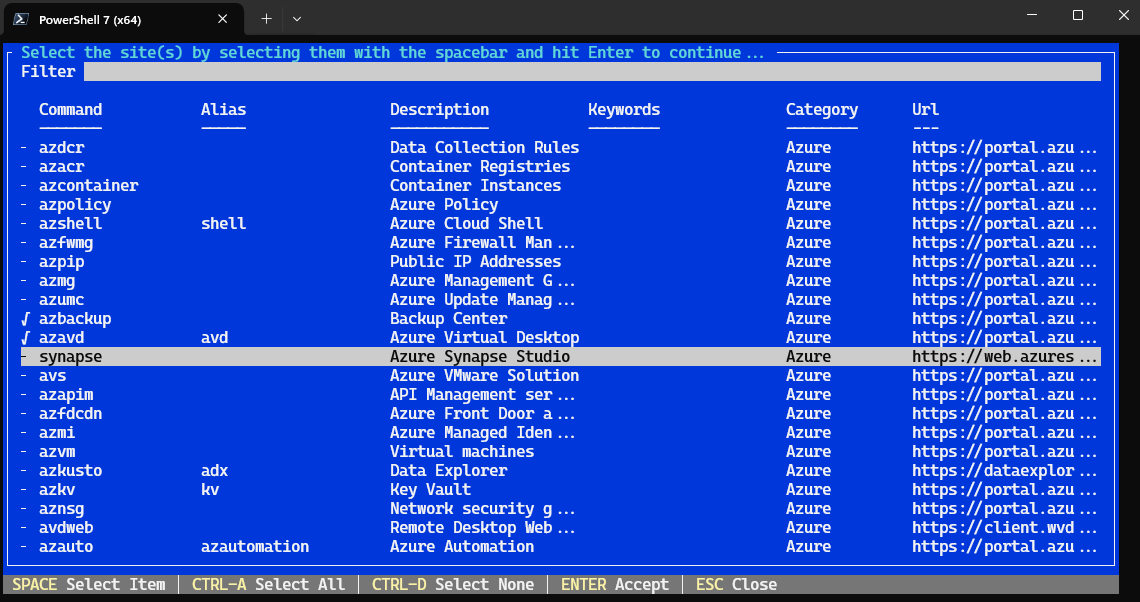Expand the new tab profile dropdown chevron
Viewport: 1140px width, 602px height.
(297, 19)
